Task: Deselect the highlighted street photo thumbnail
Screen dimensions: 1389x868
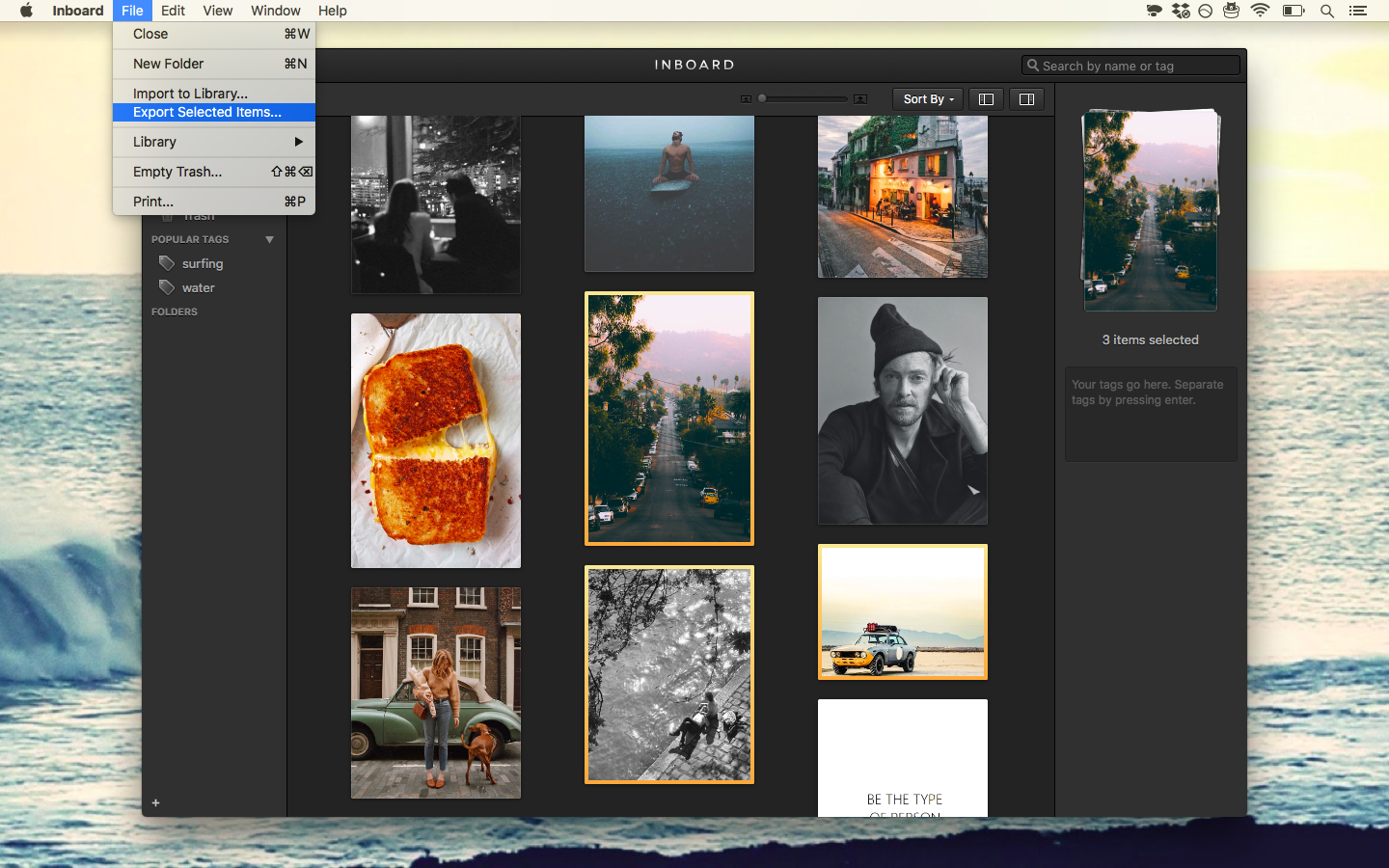Action: [x=668, y=418]
